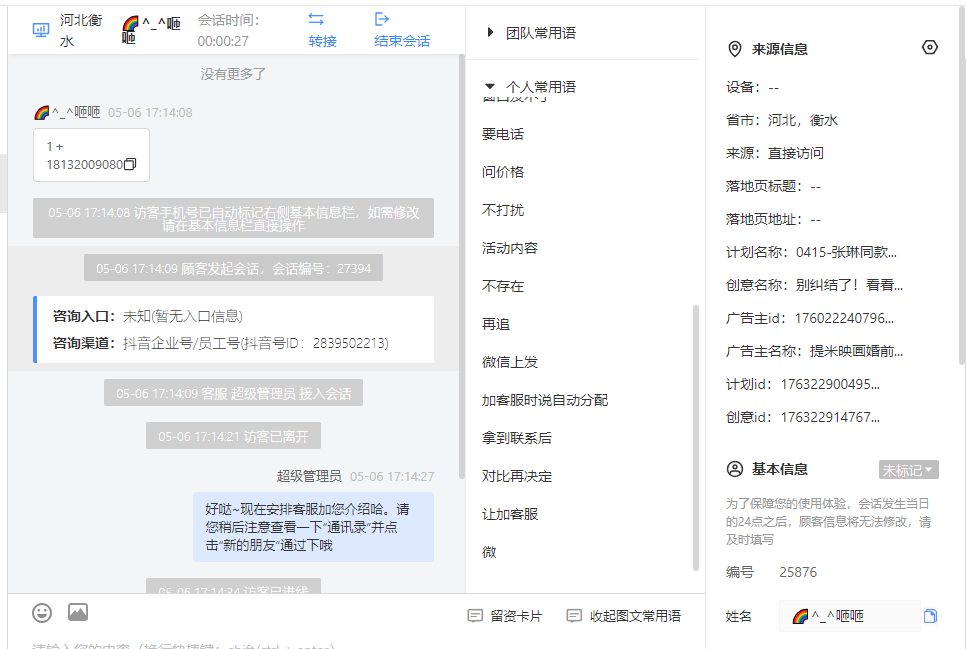Click the 省市 河北，衡水 row
This screenshot has width=966, height=649.
(782, 120)
